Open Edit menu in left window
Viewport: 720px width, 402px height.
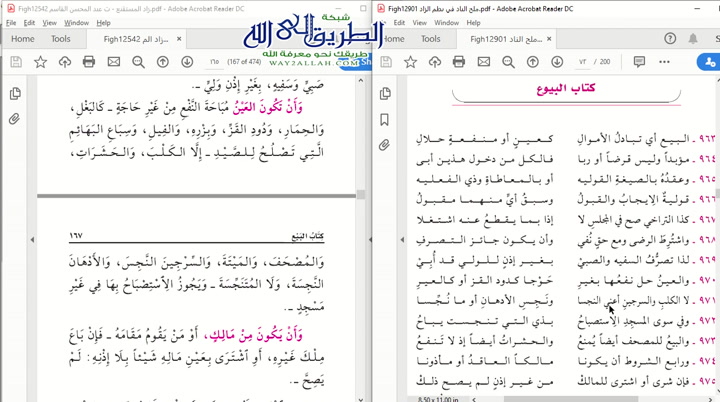pos(29,23)
